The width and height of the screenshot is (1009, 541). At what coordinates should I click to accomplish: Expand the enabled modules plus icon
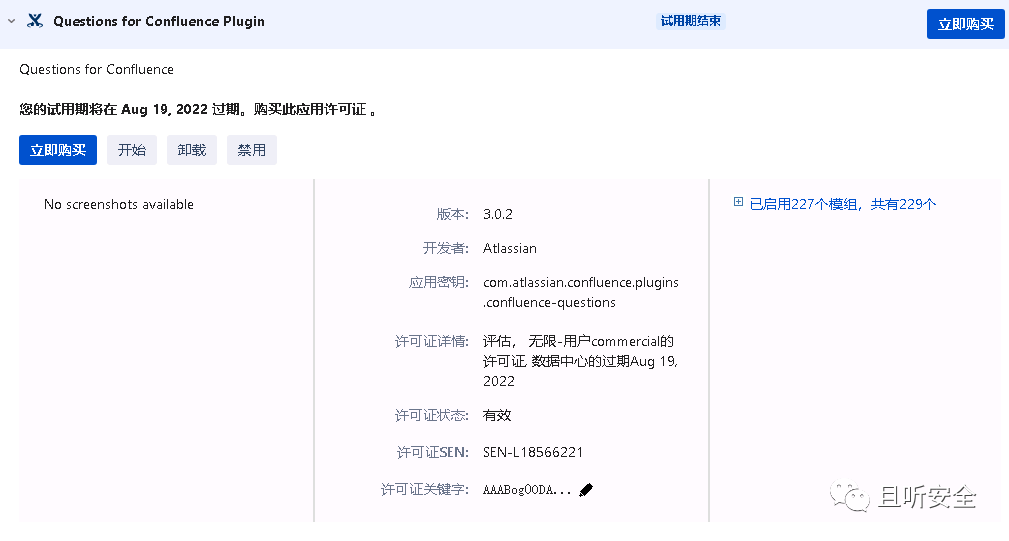point(738,202)
